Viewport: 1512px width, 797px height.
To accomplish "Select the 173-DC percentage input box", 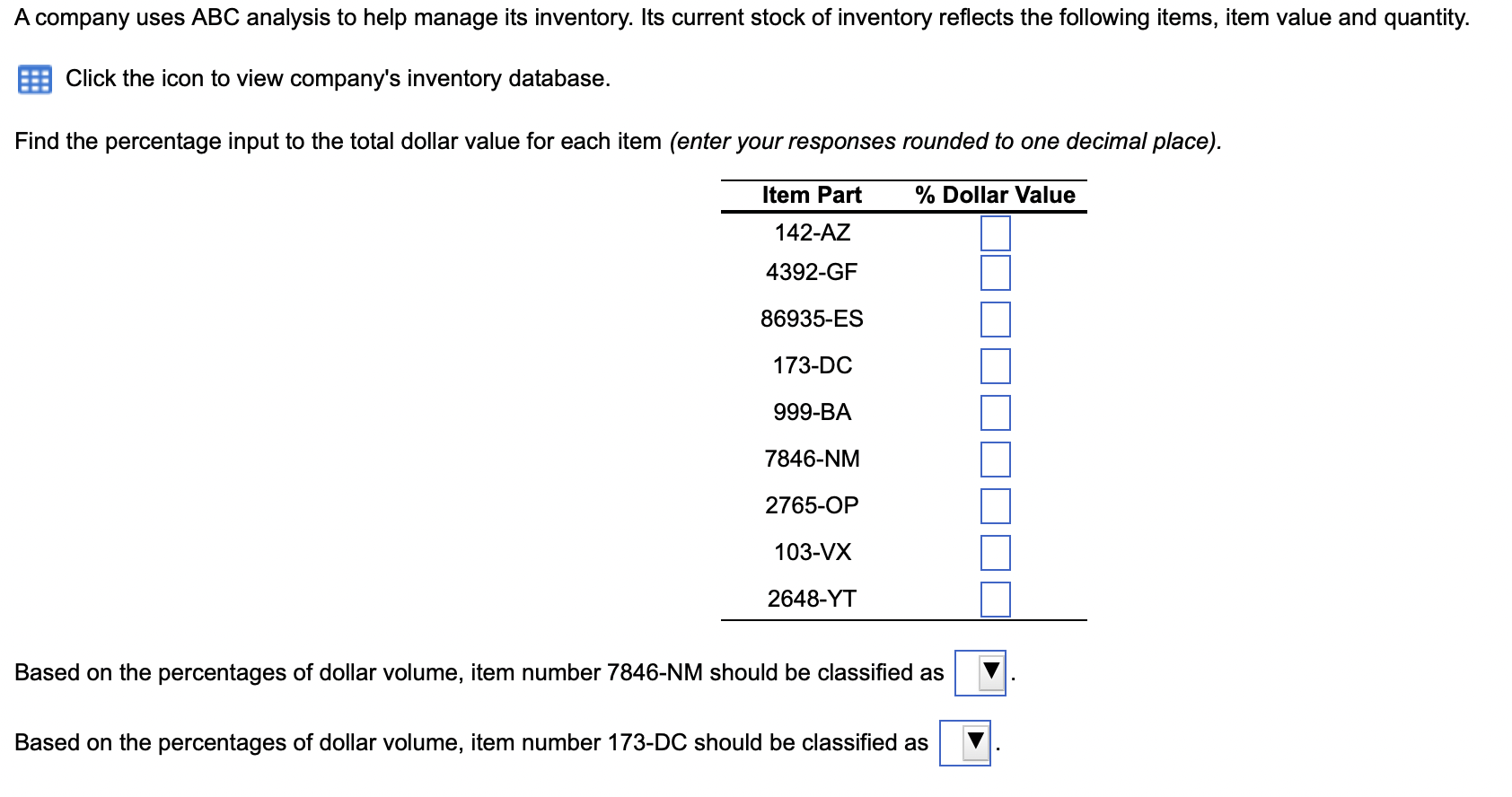I will coord(996,366).
